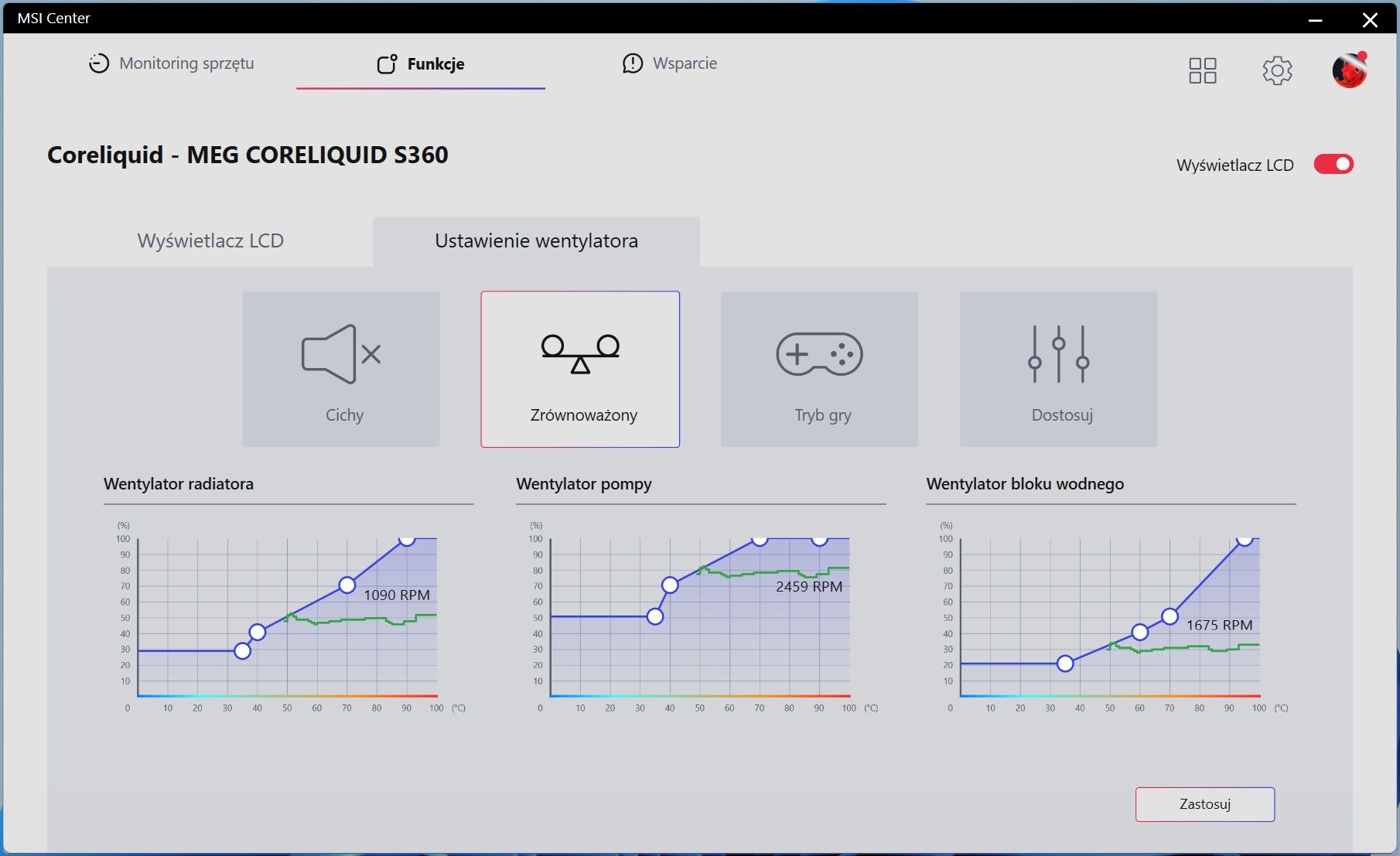The width and height of the screenshot is (1400, 856).
Task: Select pump fan curve point at 40°C
Action: pyautogui.click(x=670, y=585)
